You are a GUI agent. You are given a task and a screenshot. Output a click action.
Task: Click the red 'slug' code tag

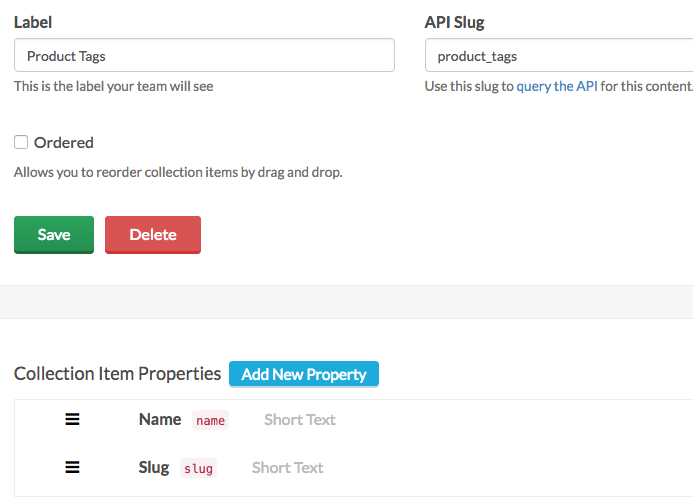[198, 468]
